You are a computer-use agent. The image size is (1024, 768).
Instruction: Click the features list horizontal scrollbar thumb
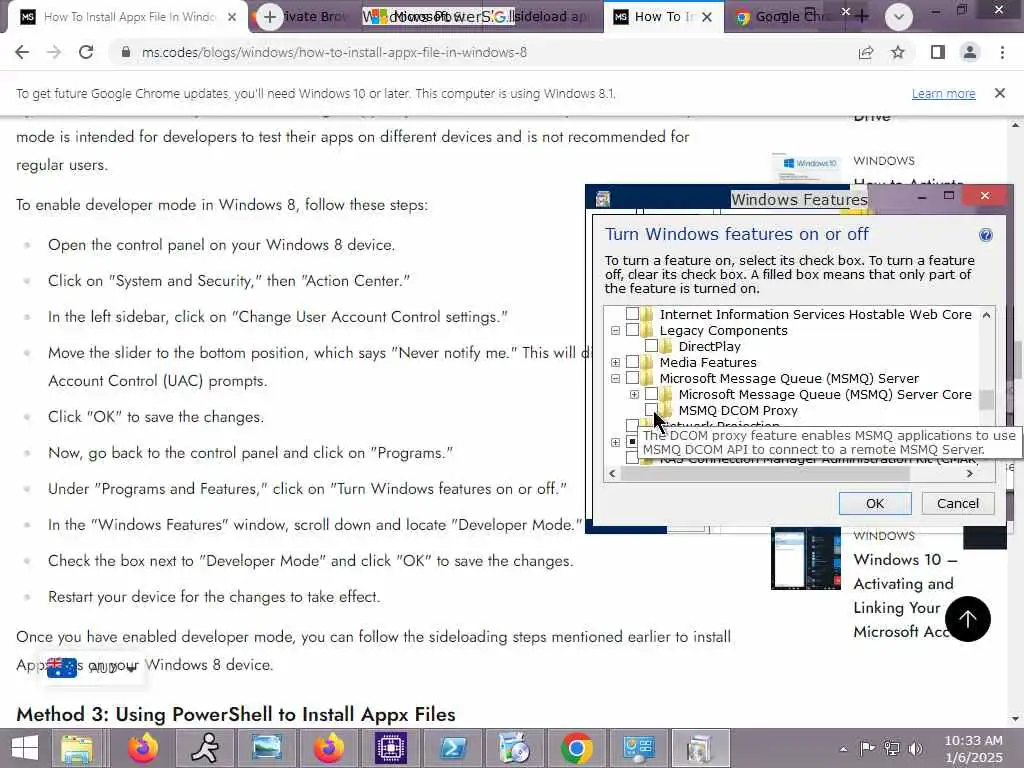[764, 474]
